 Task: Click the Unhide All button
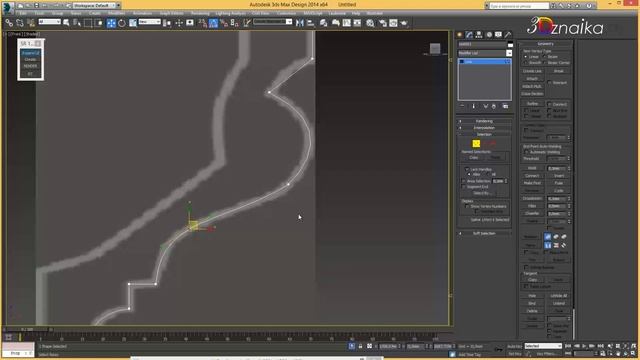pyautogui.click(x=558, y=296)
